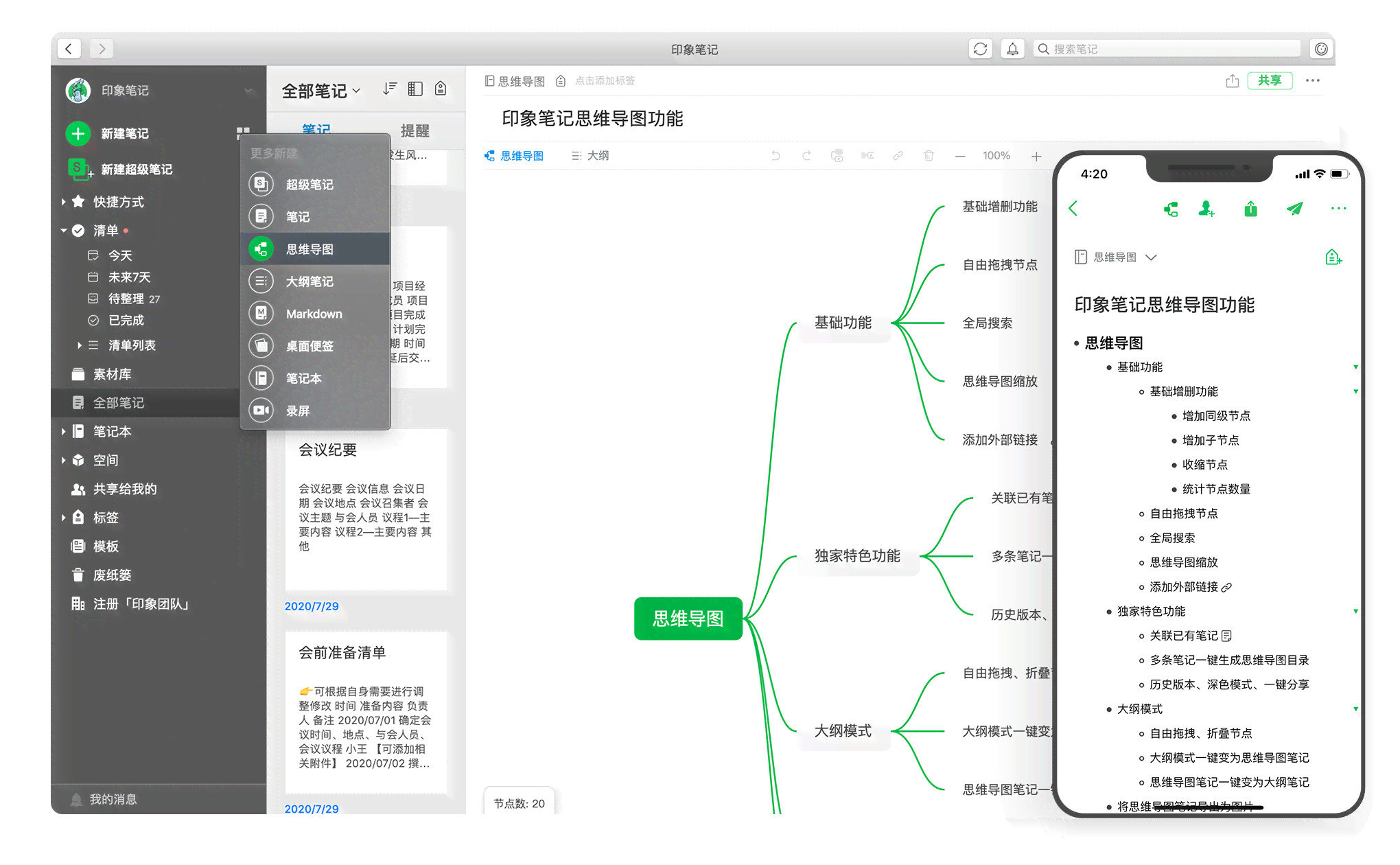Choose 录屏 from the menu
This screenshot has height=865, width=1400.
[315, 410]
